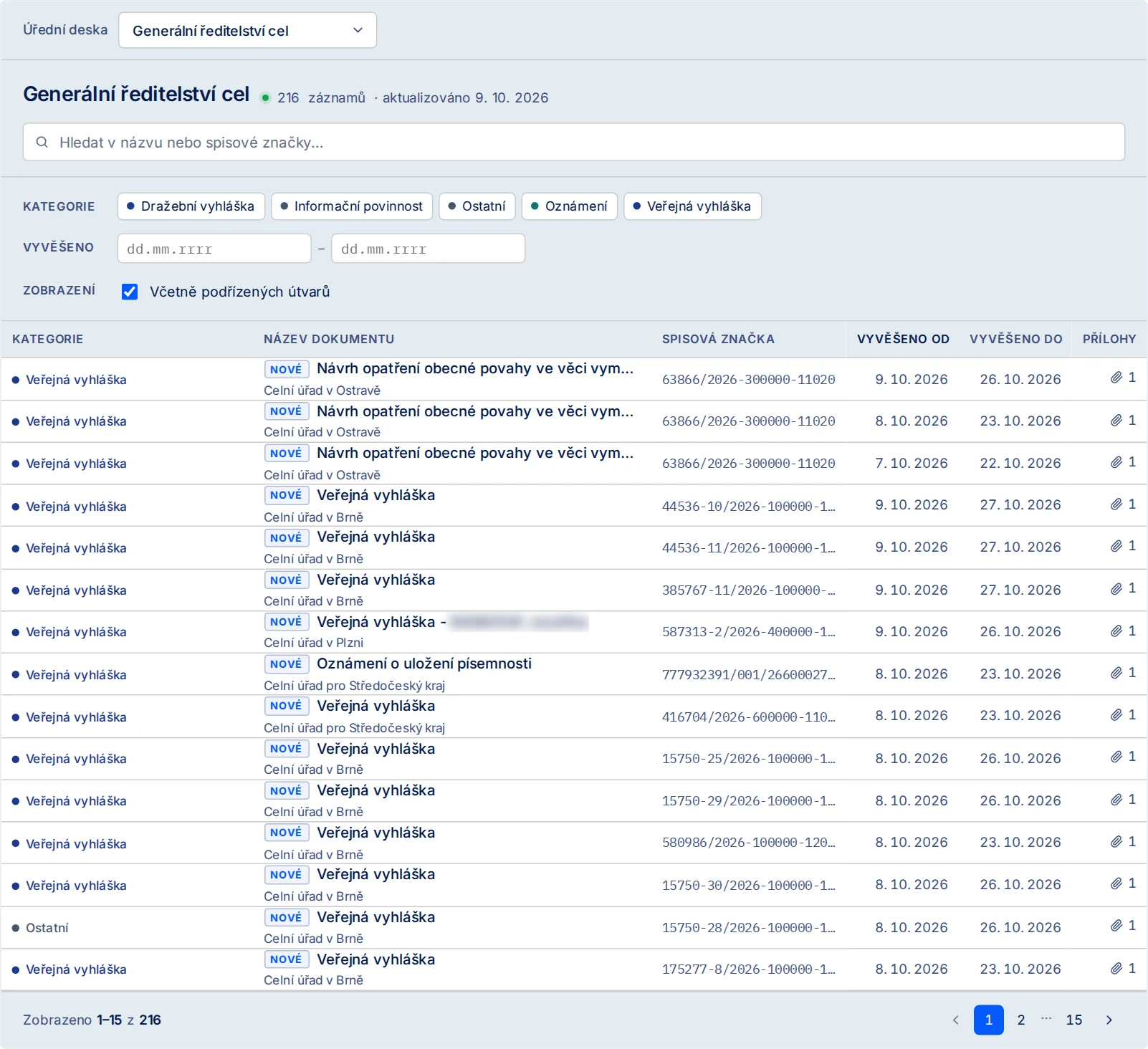The width and height of the screenshot is (1148, 1049).
Task: Open the Úřední deska office dropdown
Action: 247,30
